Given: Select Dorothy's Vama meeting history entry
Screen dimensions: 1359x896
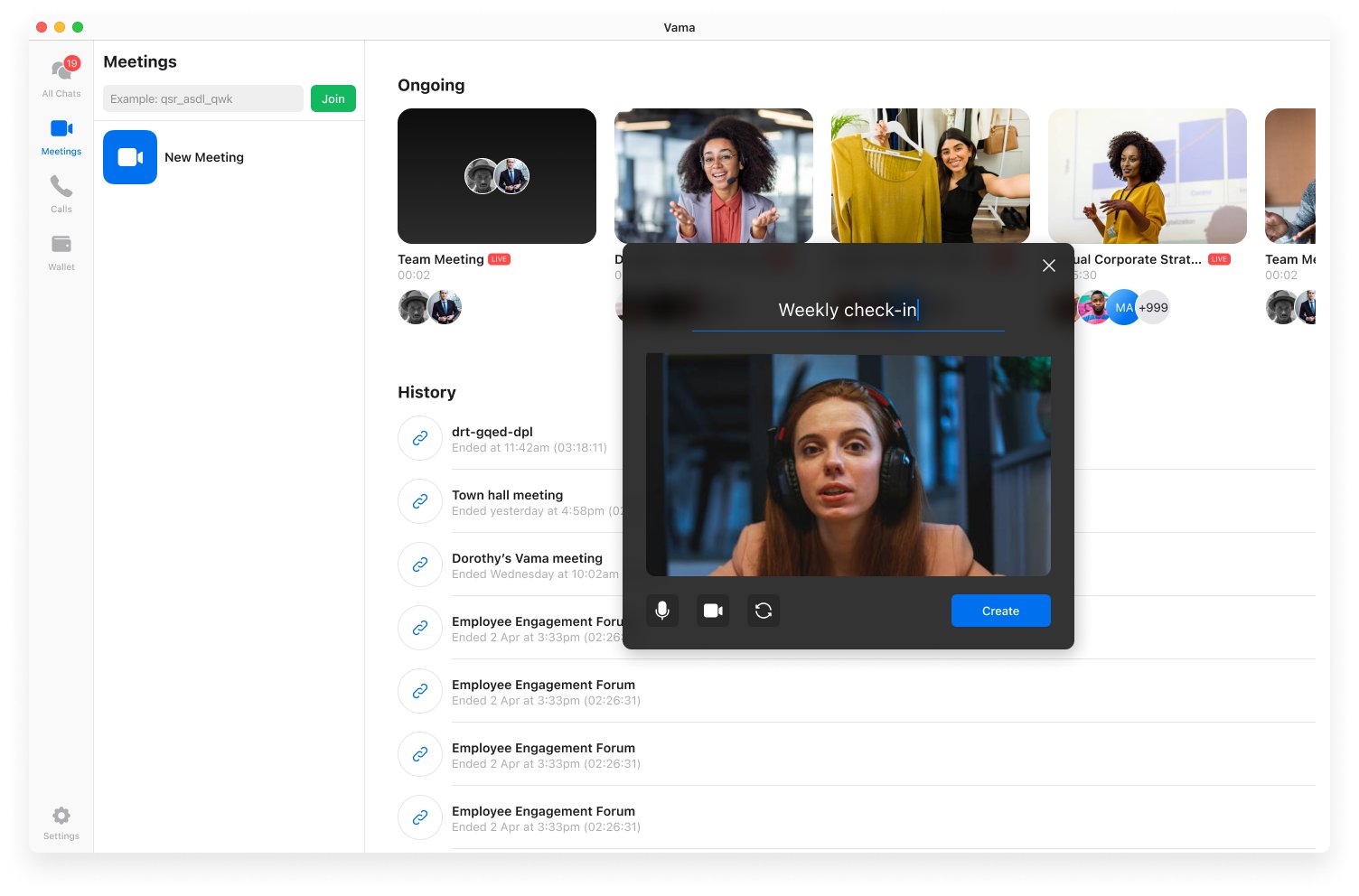Looking at the screenshot, I should (527, 558).
